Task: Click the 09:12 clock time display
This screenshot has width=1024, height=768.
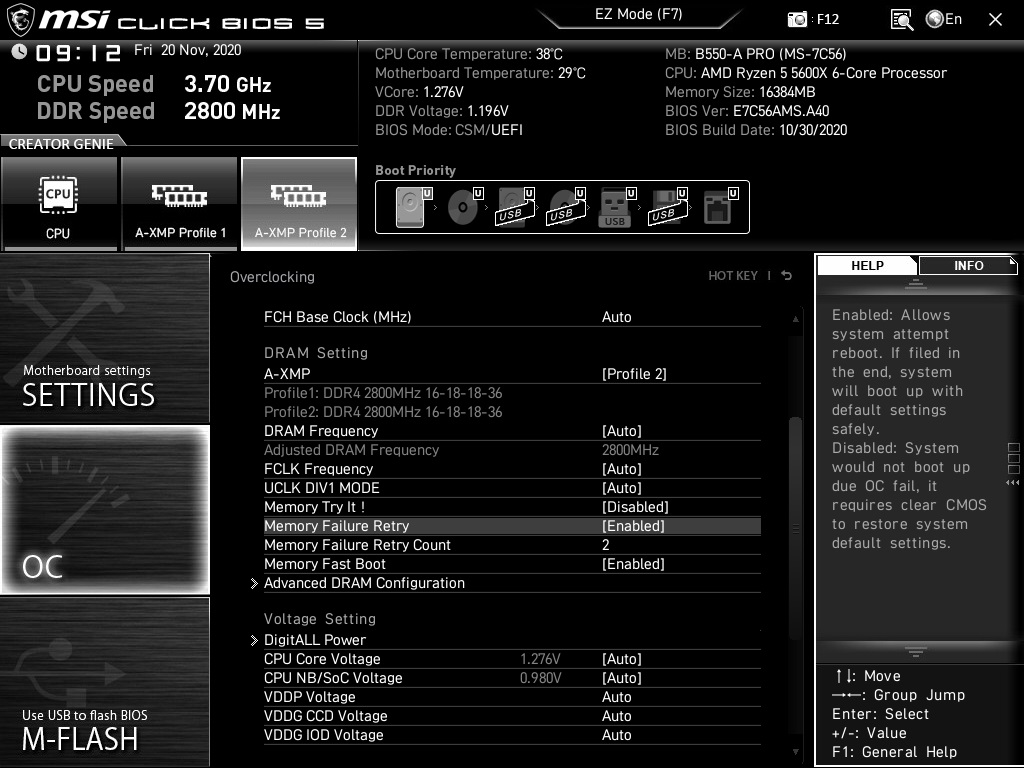Action: [x=78, y=53]
